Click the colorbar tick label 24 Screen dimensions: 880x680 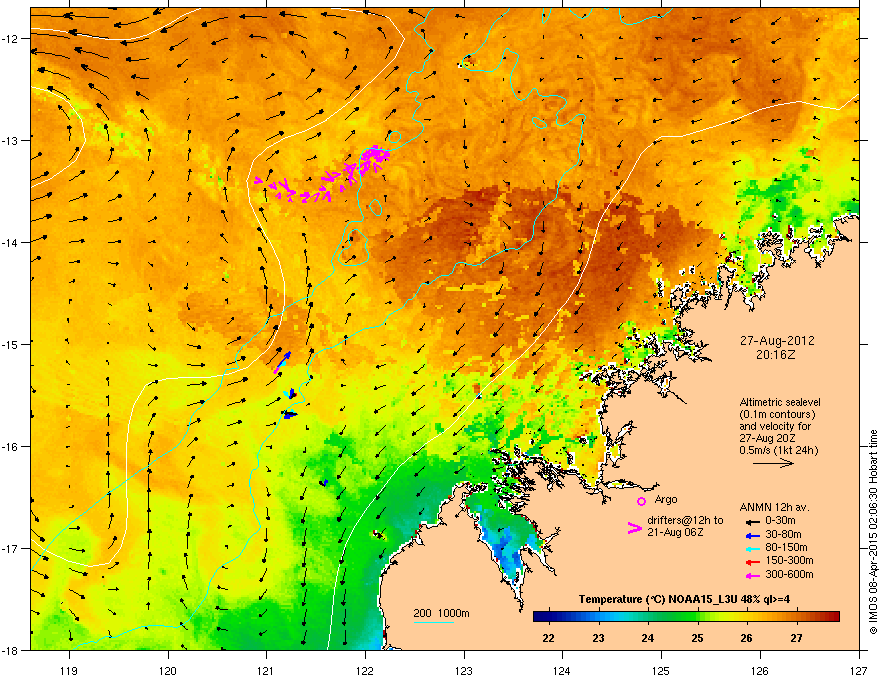pos(648,638)
